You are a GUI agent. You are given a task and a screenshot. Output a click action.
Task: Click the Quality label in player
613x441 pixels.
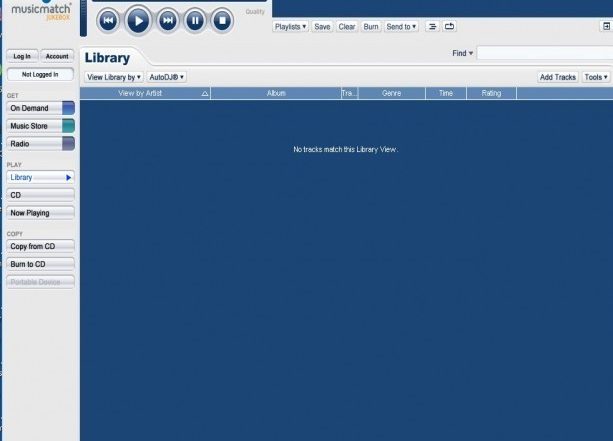click(x=255, y=12)
